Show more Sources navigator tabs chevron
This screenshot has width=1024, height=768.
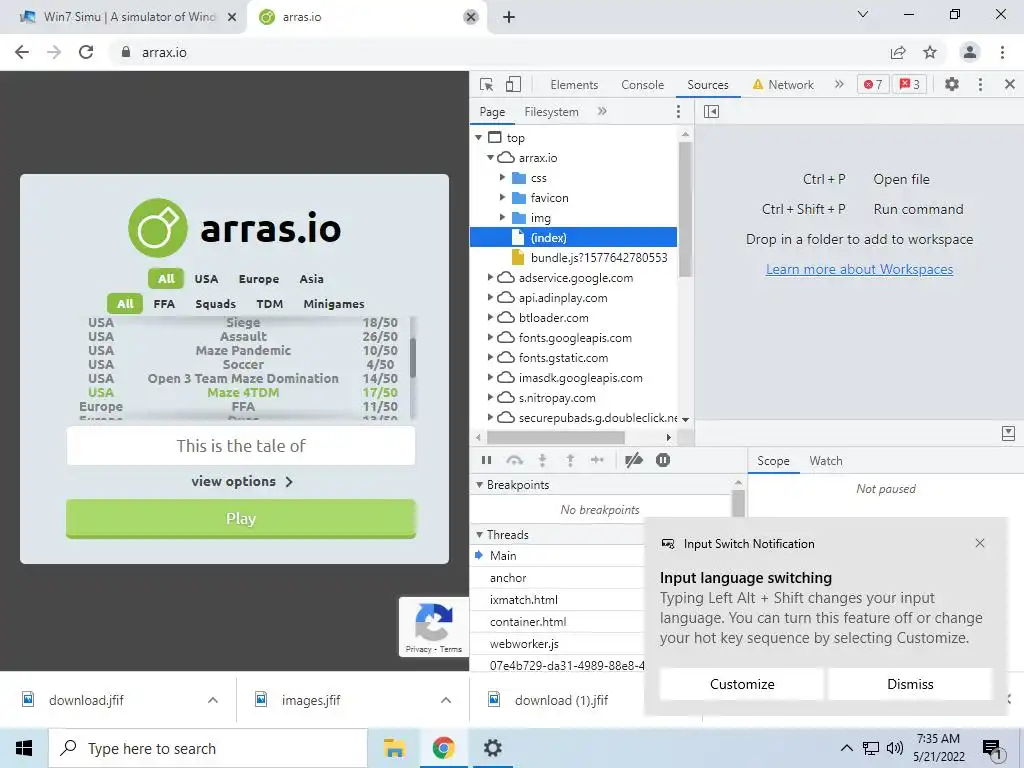pyautogui.click(x=602, y=112)
